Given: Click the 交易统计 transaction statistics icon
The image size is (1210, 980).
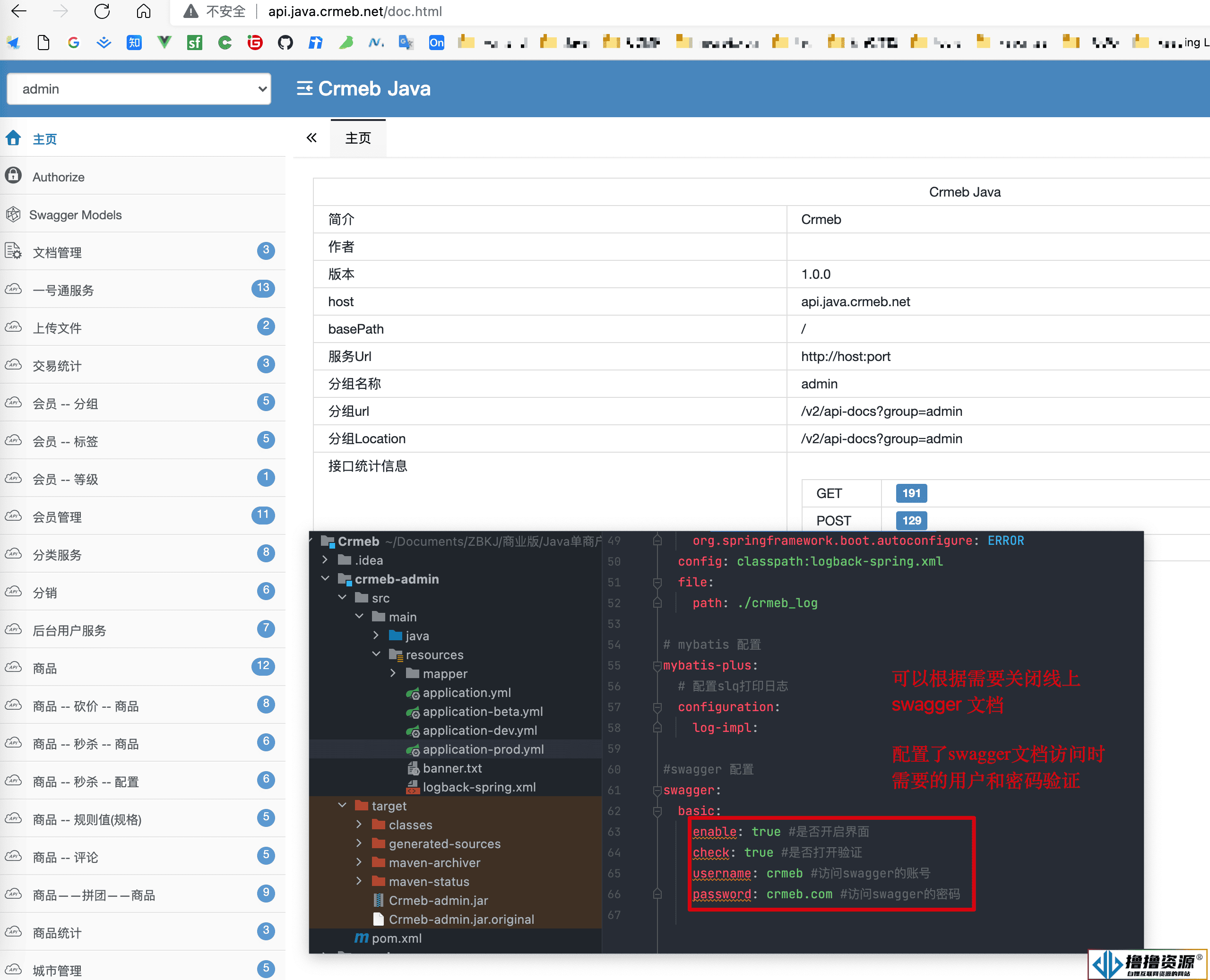Looking at the screenshot, I should (17, 365).
